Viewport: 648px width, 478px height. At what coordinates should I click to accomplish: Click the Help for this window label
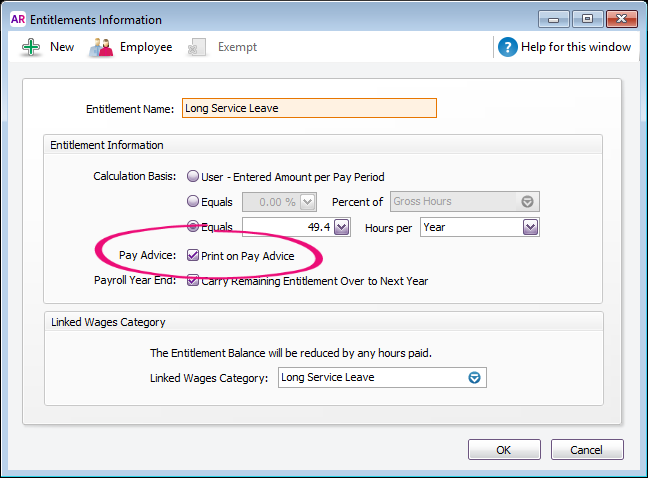(x=577, y=47)
